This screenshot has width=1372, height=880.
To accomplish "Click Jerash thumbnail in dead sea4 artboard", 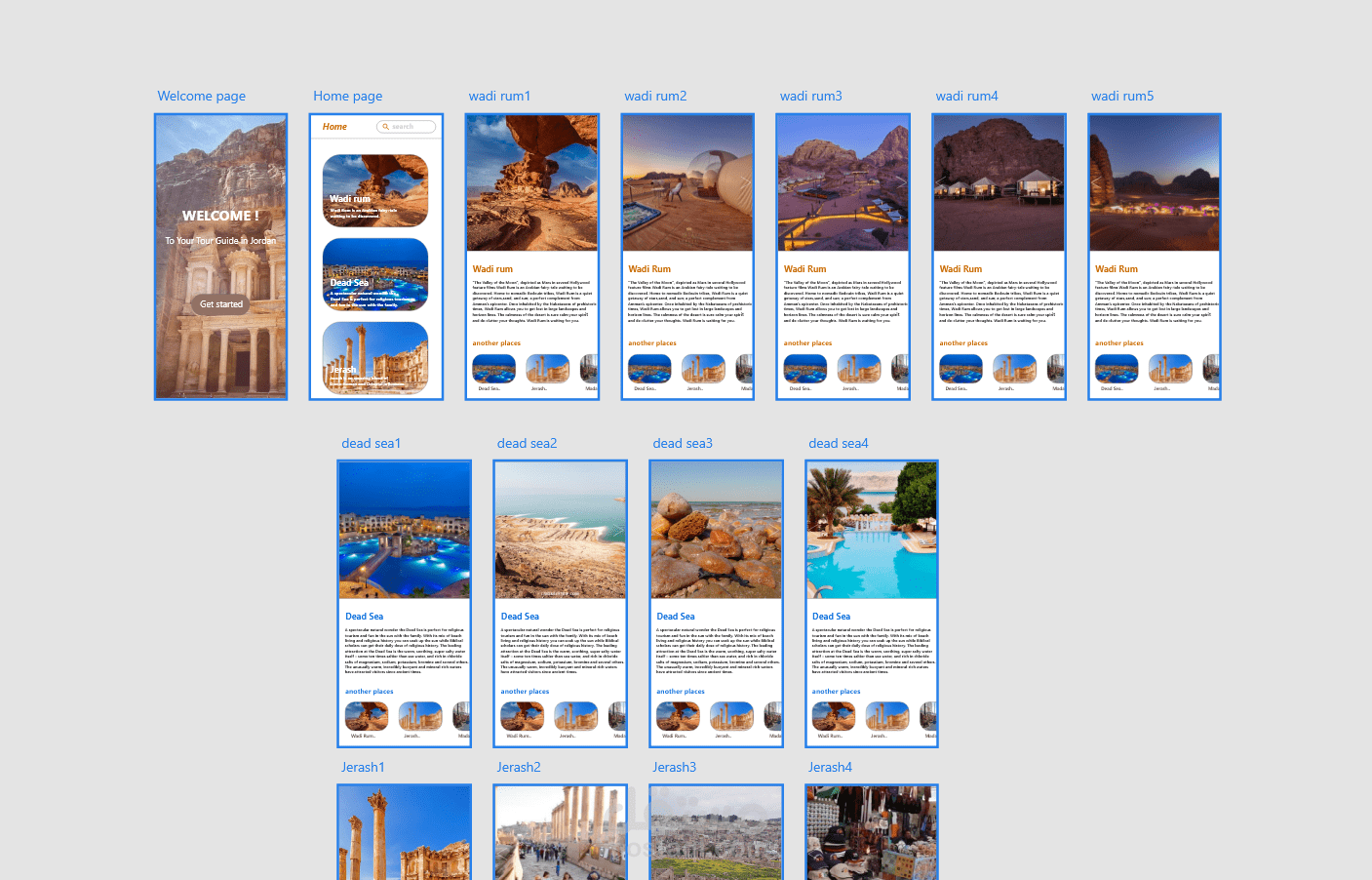I will coord(887,716).
